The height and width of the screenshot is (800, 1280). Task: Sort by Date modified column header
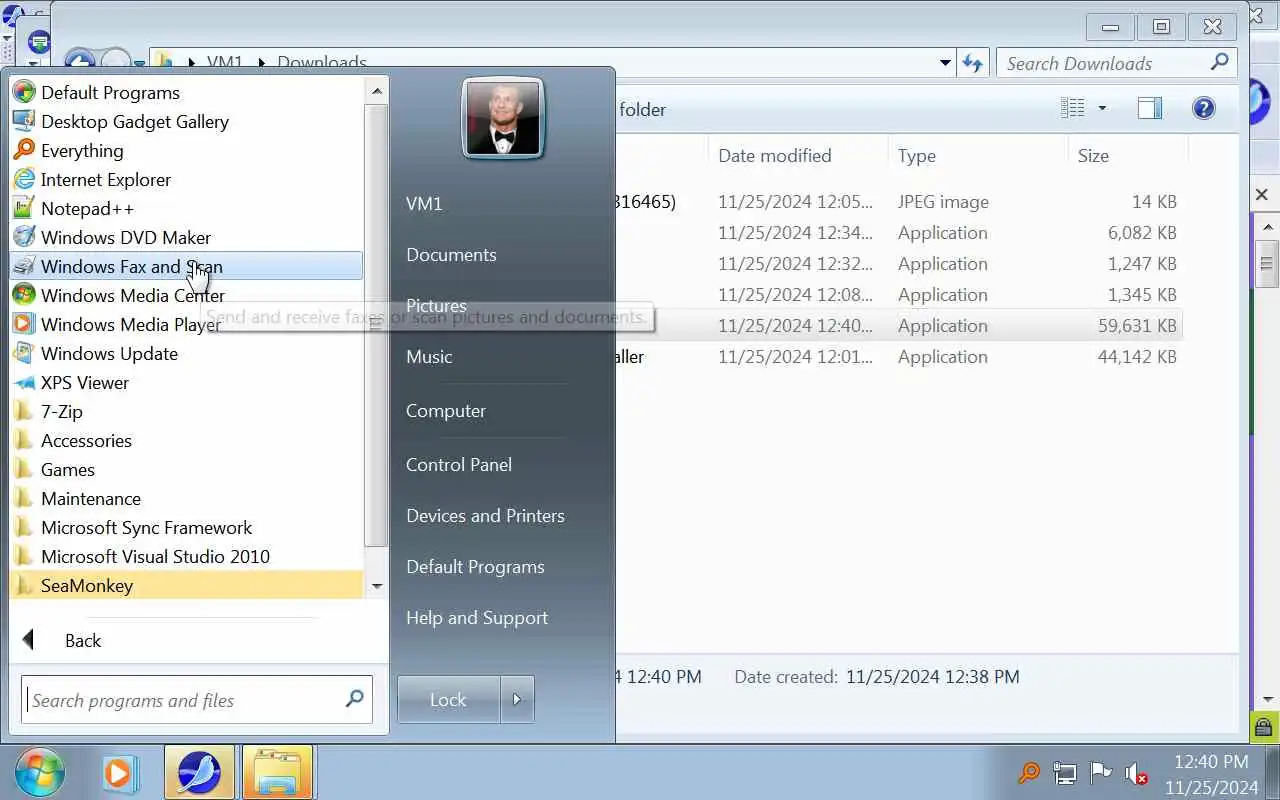click(775, 155)
